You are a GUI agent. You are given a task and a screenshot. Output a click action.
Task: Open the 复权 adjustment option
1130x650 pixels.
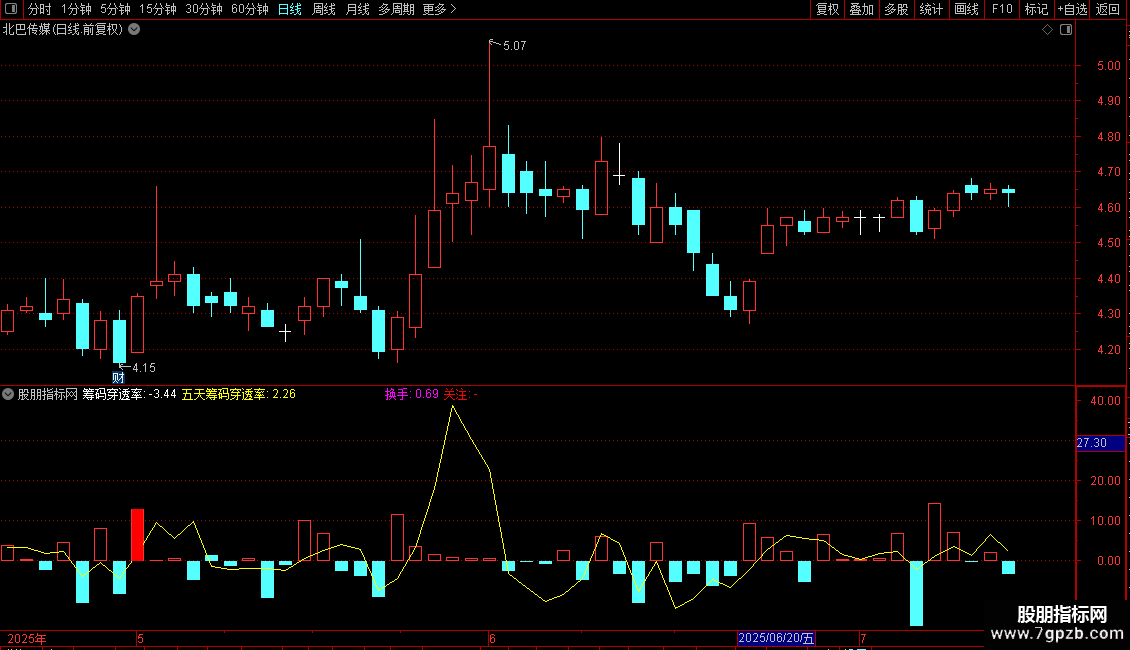tap(827, 9)
